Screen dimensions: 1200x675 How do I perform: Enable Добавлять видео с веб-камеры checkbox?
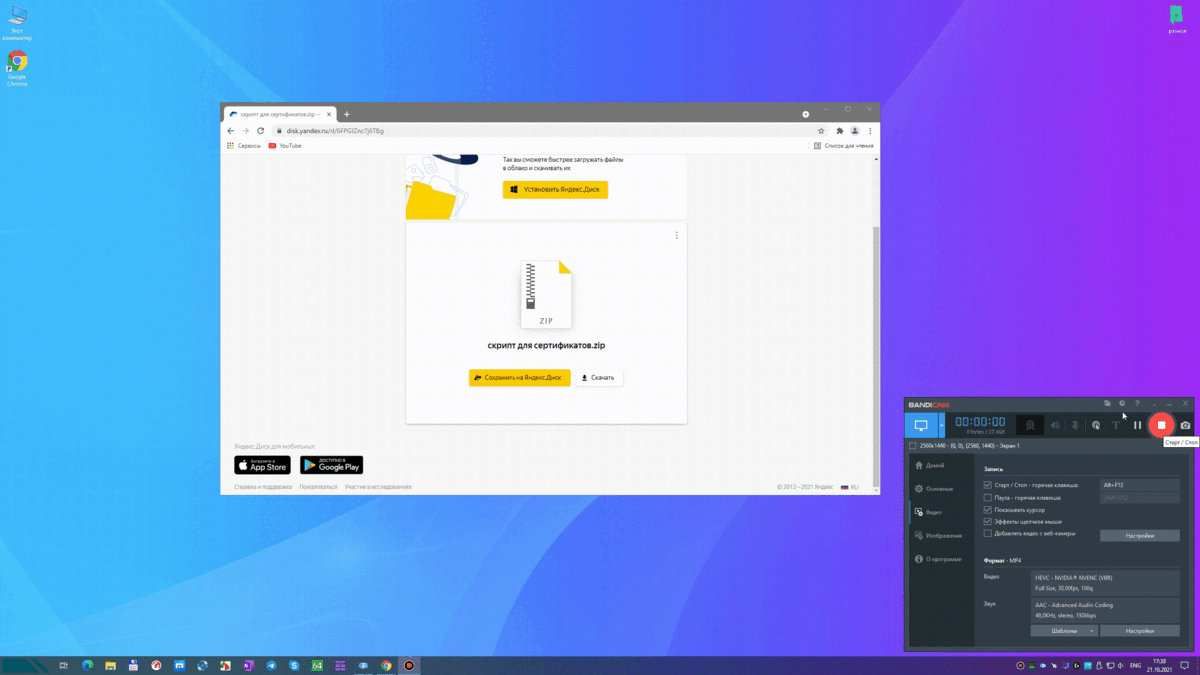(988, 534)
